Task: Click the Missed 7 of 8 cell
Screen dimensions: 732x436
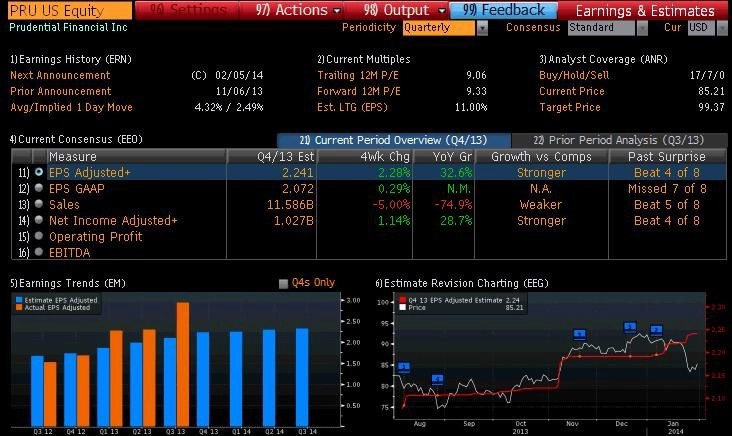Action: point(667,189)
